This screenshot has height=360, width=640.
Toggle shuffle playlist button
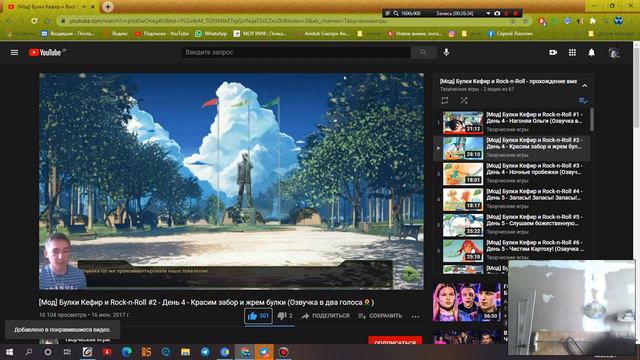[x=464, y=100]
